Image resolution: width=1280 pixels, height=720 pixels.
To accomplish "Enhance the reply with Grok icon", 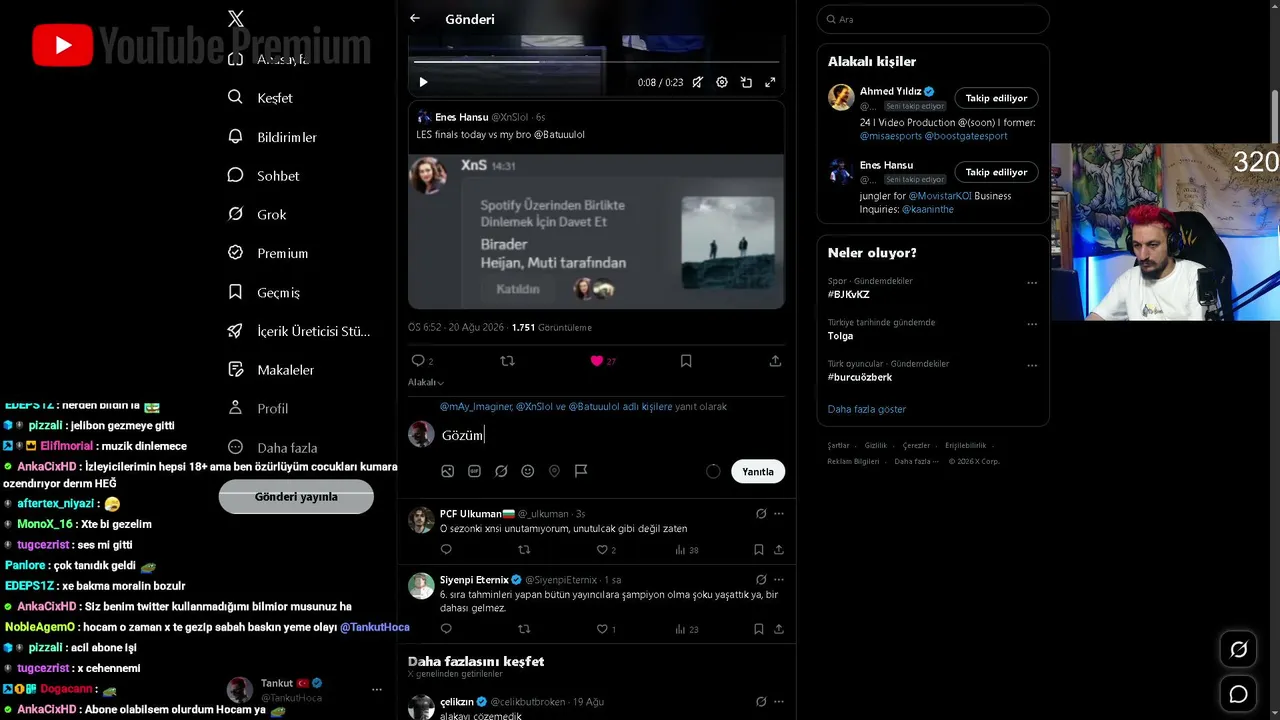I will [501, 471].
